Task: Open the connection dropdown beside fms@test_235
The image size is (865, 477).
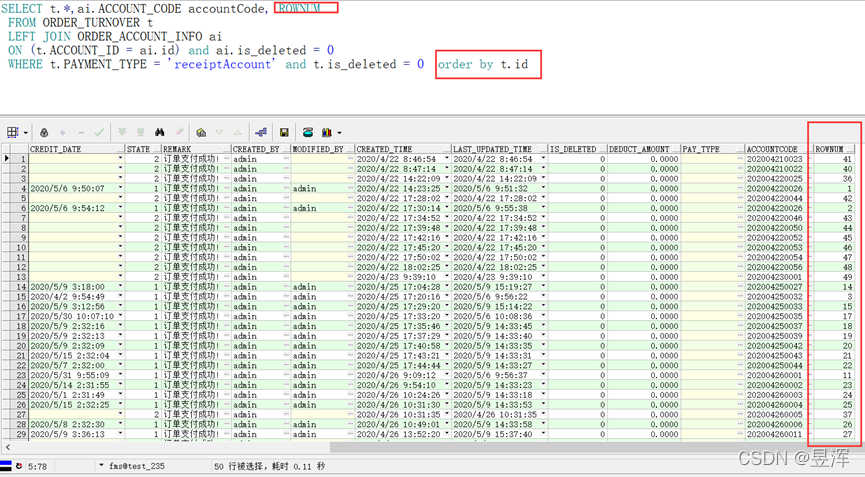Action: click(x=101, y=465)
